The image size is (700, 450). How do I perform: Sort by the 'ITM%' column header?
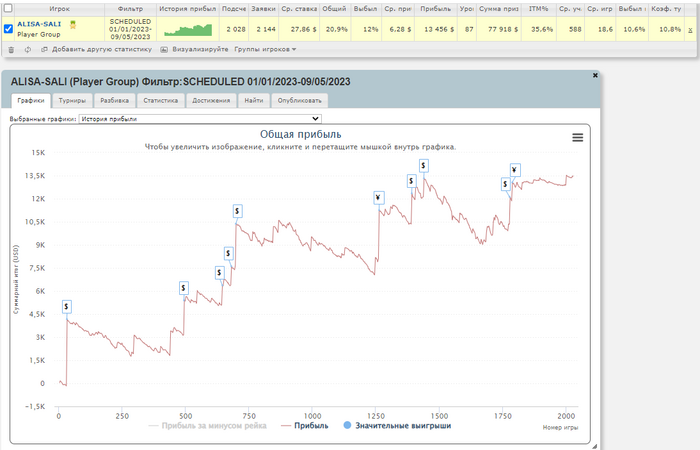tap(538, 8)
